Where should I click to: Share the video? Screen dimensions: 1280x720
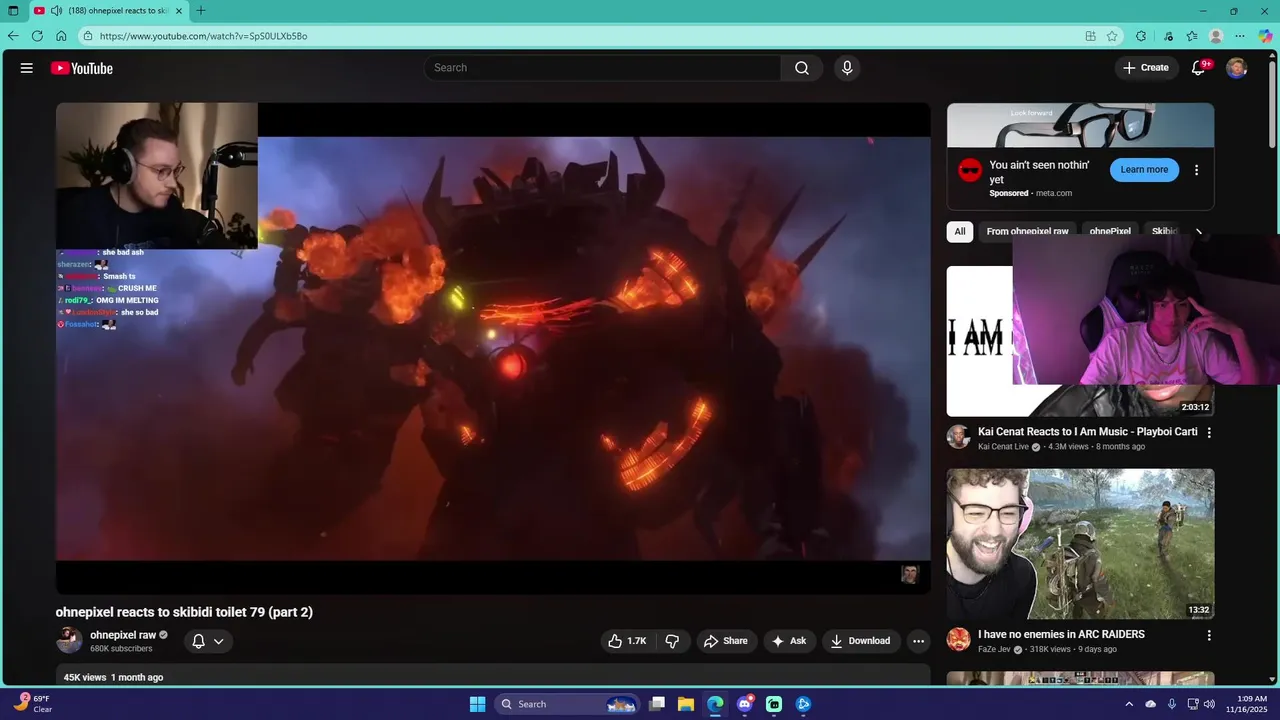point(725,641)
